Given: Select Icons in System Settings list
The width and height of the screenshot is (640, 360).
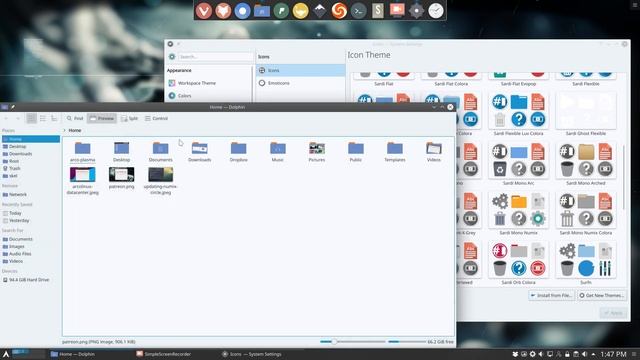Looking at the screenshot, I should click(x=300, y=70).
